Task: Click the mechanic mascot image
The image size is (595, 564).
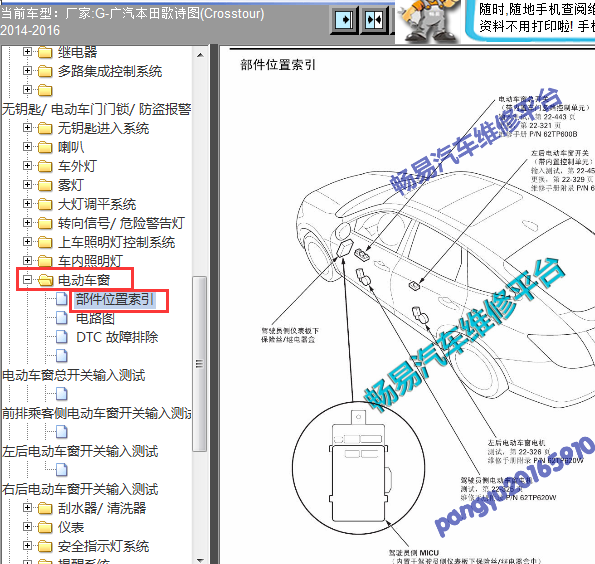Action: pos(429,21)
